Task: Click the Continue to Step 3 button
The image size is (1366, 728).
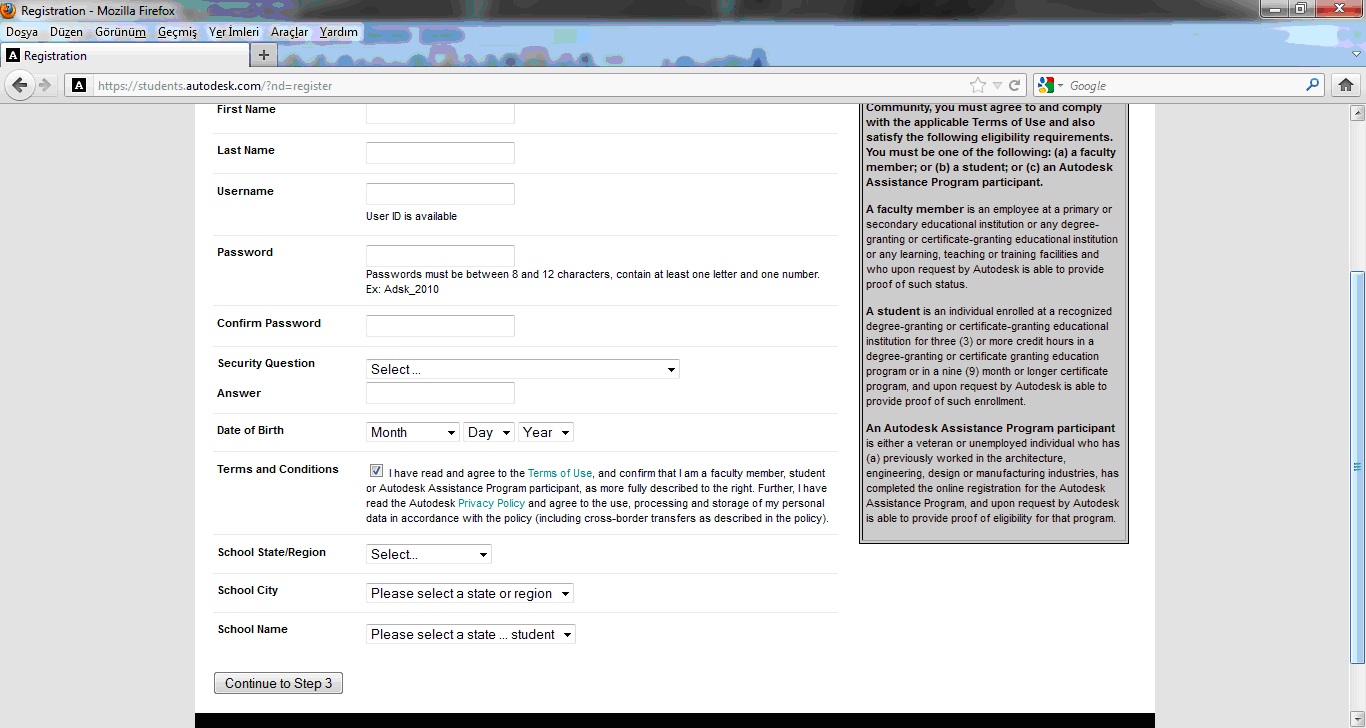Action: (278, 683)
